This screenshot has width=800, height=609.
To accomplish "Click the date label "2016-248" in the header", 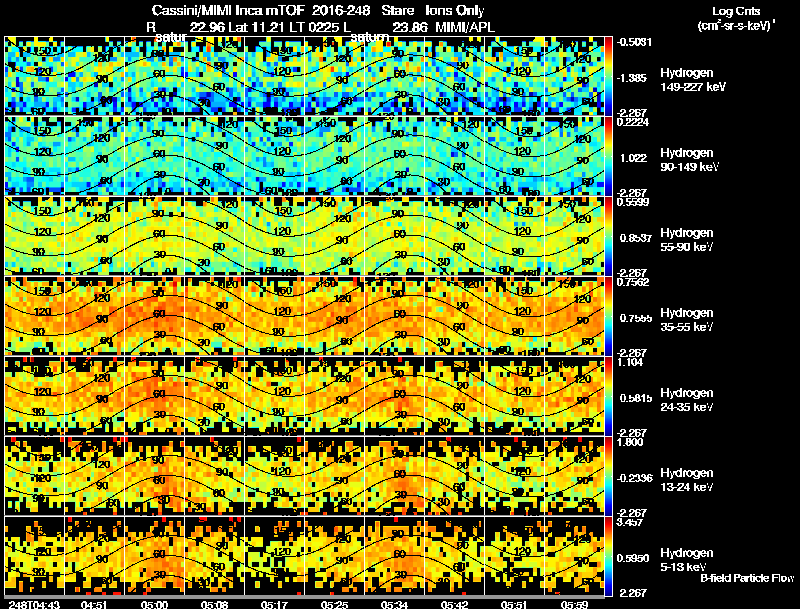I will 339,11.
